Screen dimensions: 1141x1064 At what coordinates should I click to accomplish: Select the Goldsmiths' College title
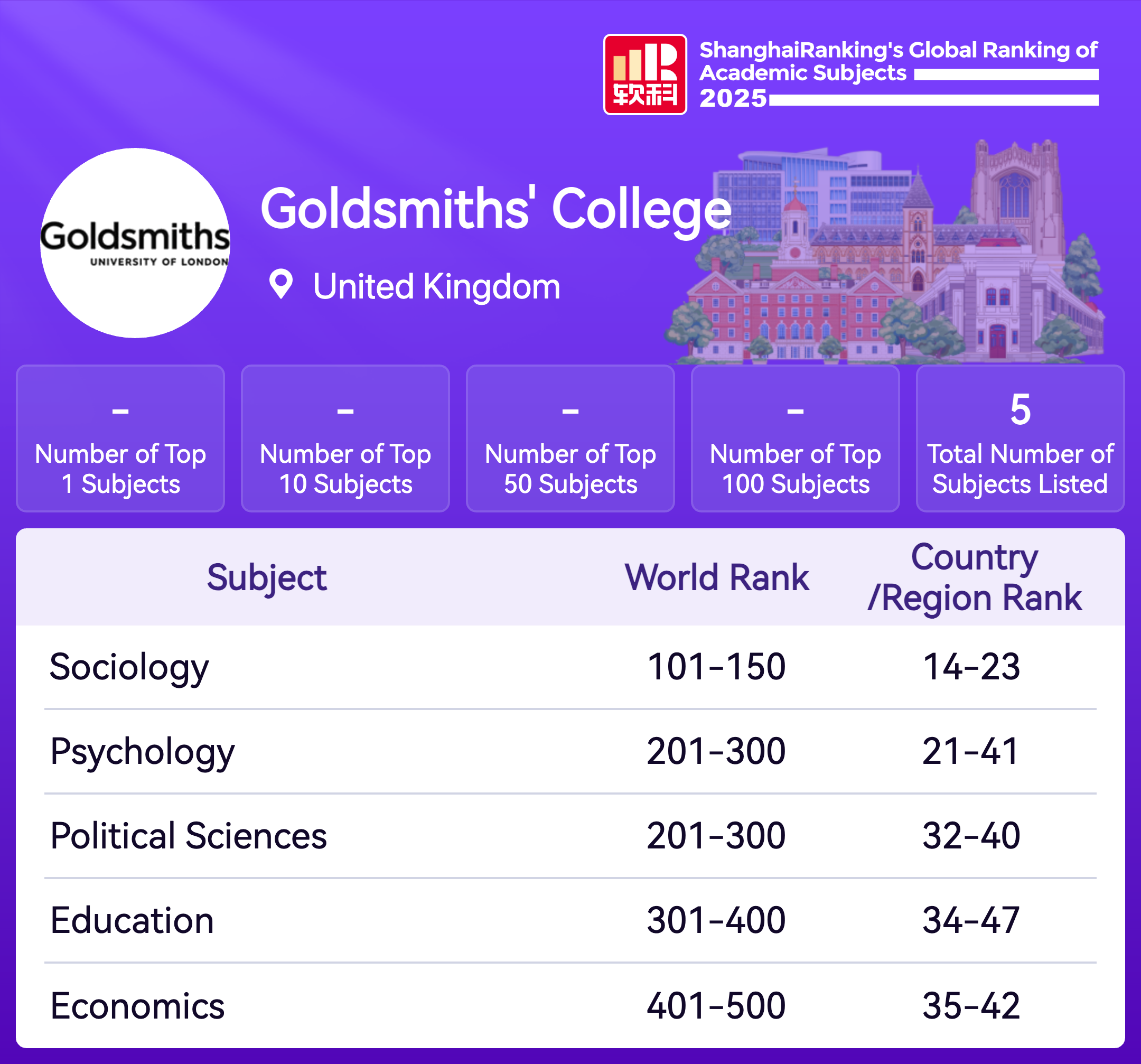click(495, 209)
